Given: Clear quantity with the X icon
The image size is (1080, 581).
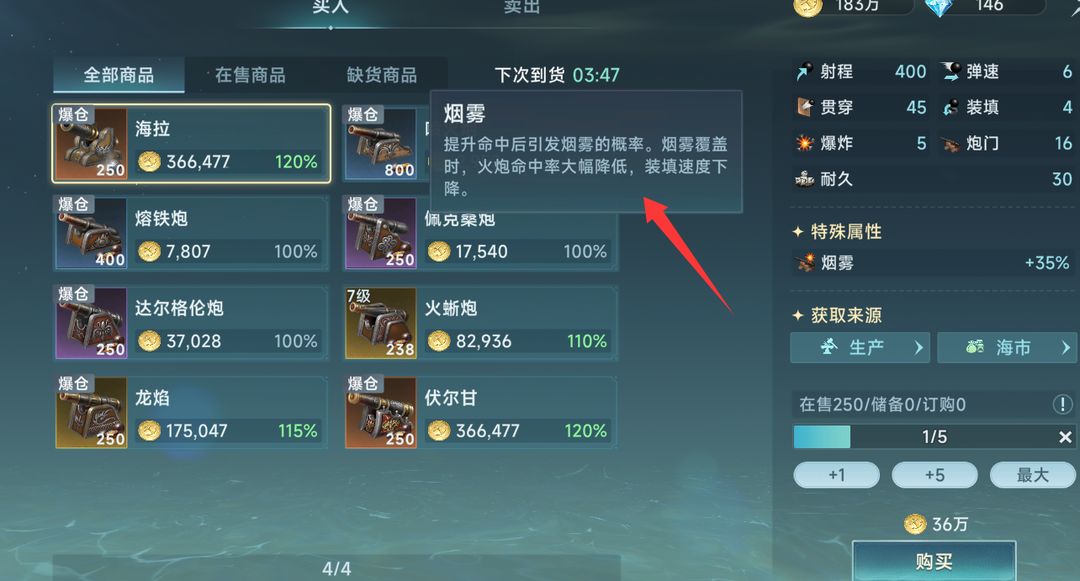Looking at the screenshot, I should 1065,437.
